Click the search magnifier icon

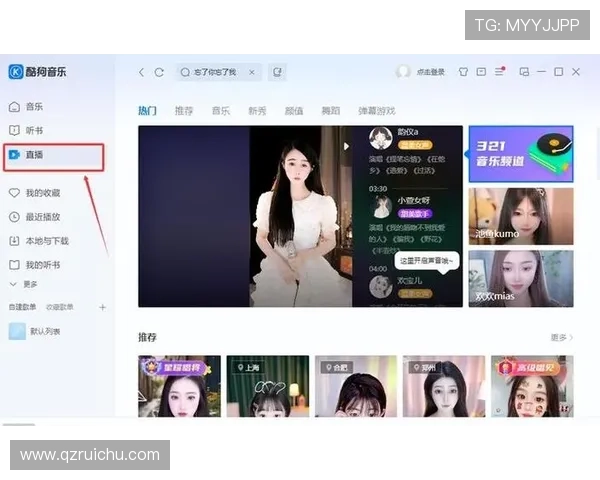tap(185, 72)
